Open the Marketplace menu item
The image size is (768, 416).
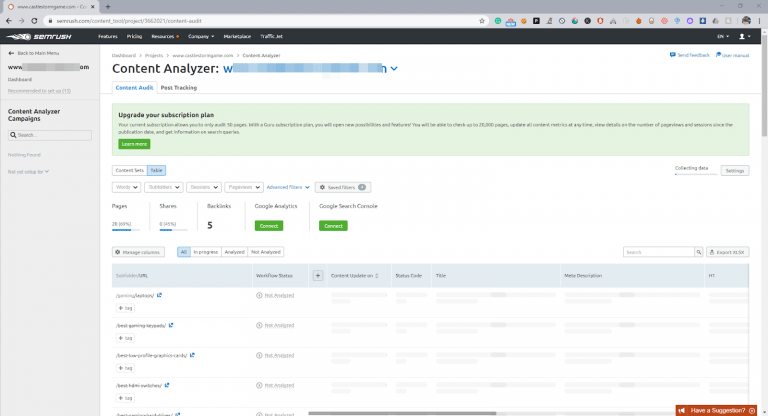tap(237, 36)
